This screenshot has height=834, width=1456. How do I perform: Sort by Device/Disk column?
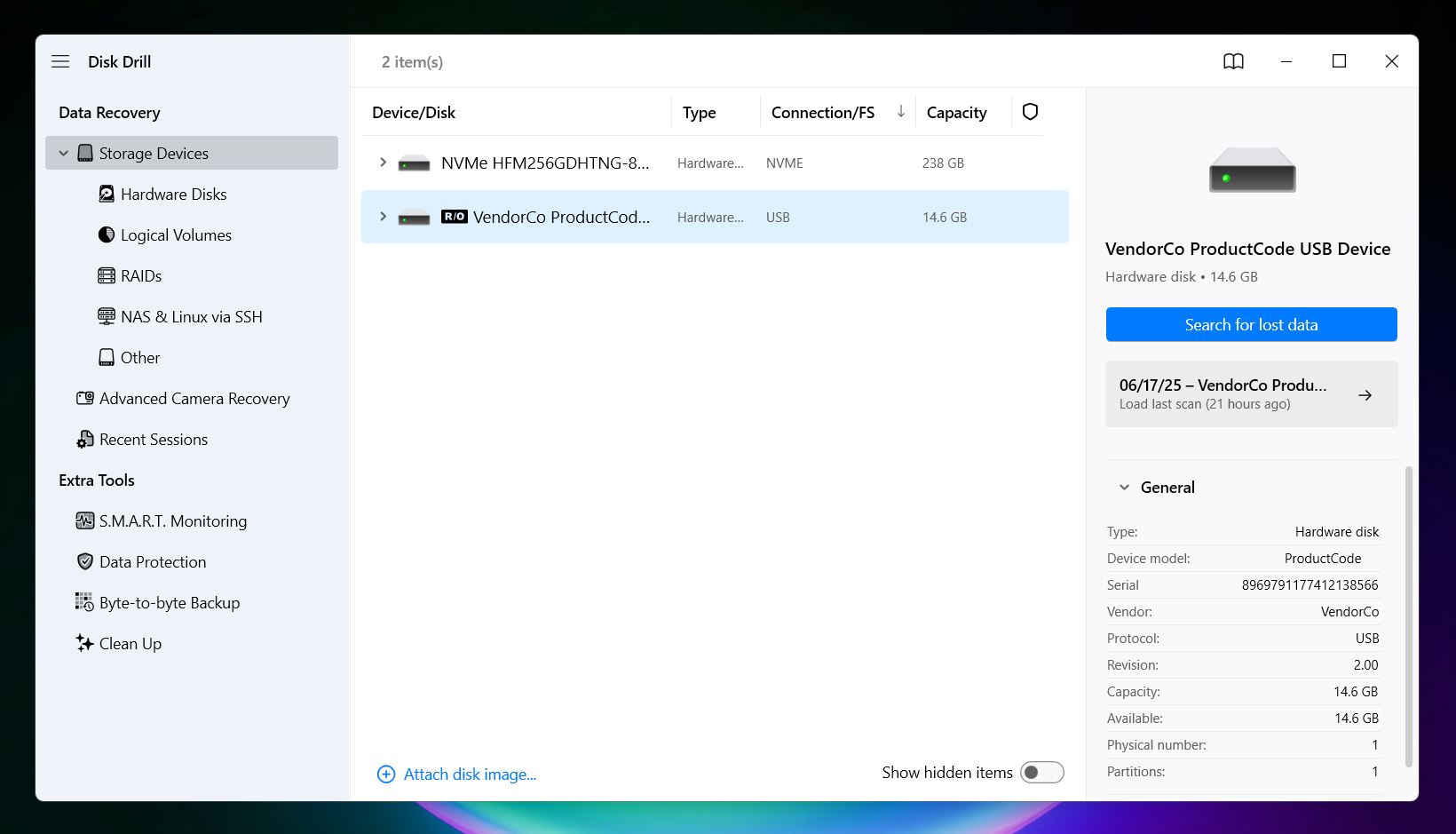(414, 112)
